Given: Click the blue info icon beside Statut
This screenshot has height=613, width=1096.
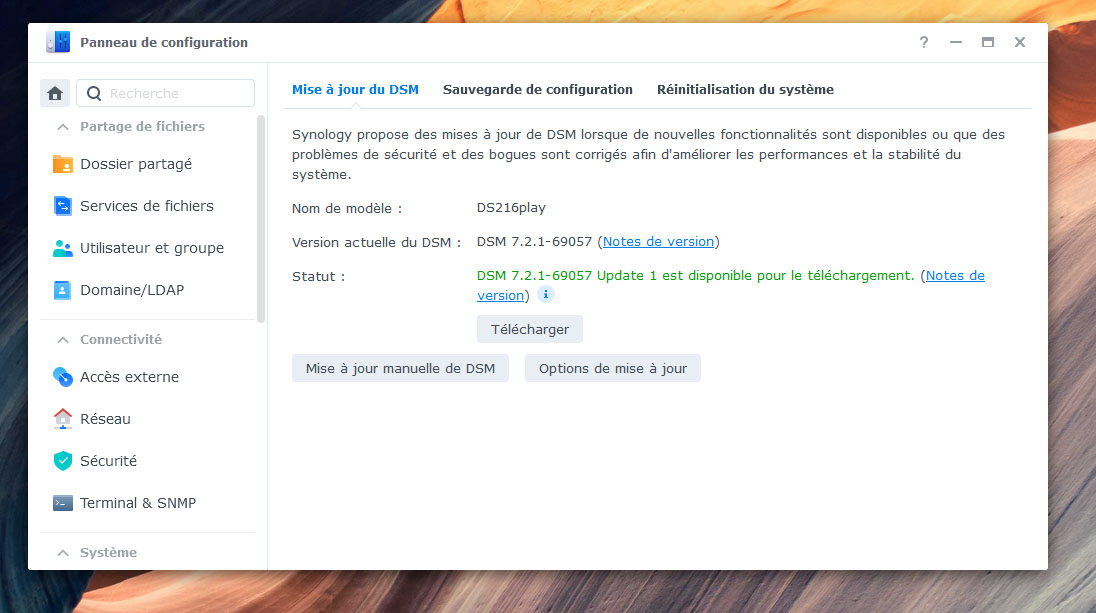Looking at the screenshot, I should tap(546, 294).
